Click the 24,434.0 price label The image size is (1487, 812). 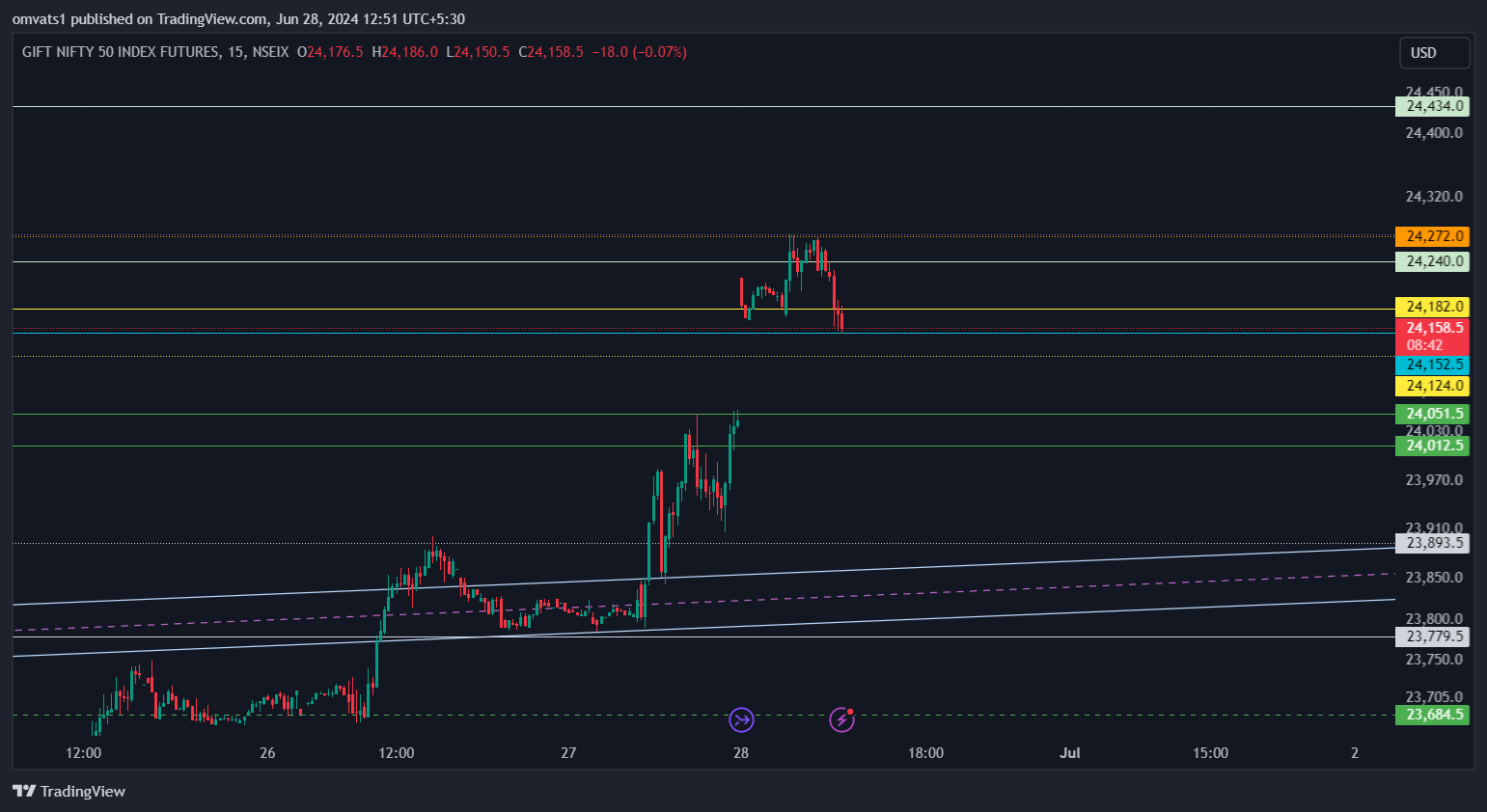pos(1432,106)
